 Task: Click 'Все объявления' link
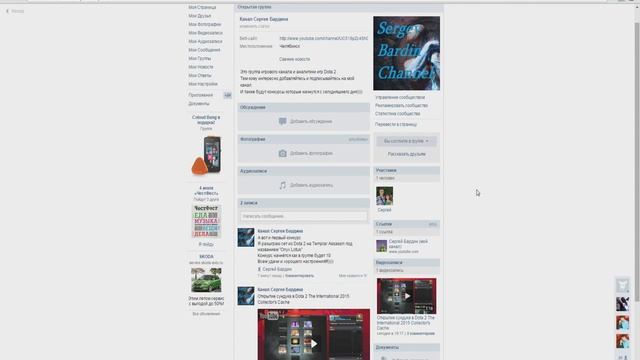pos(206,314)
